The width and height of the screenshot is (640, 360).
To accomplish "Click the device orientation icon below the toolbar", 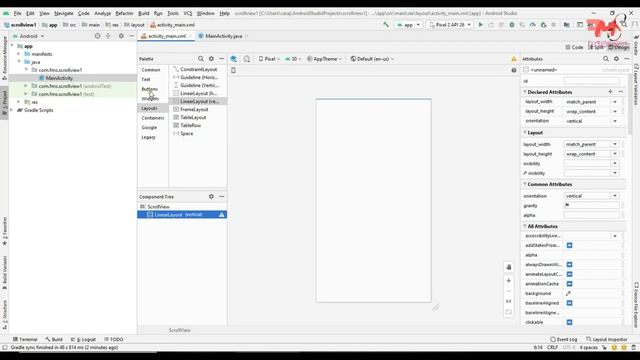I will point(233,70).
